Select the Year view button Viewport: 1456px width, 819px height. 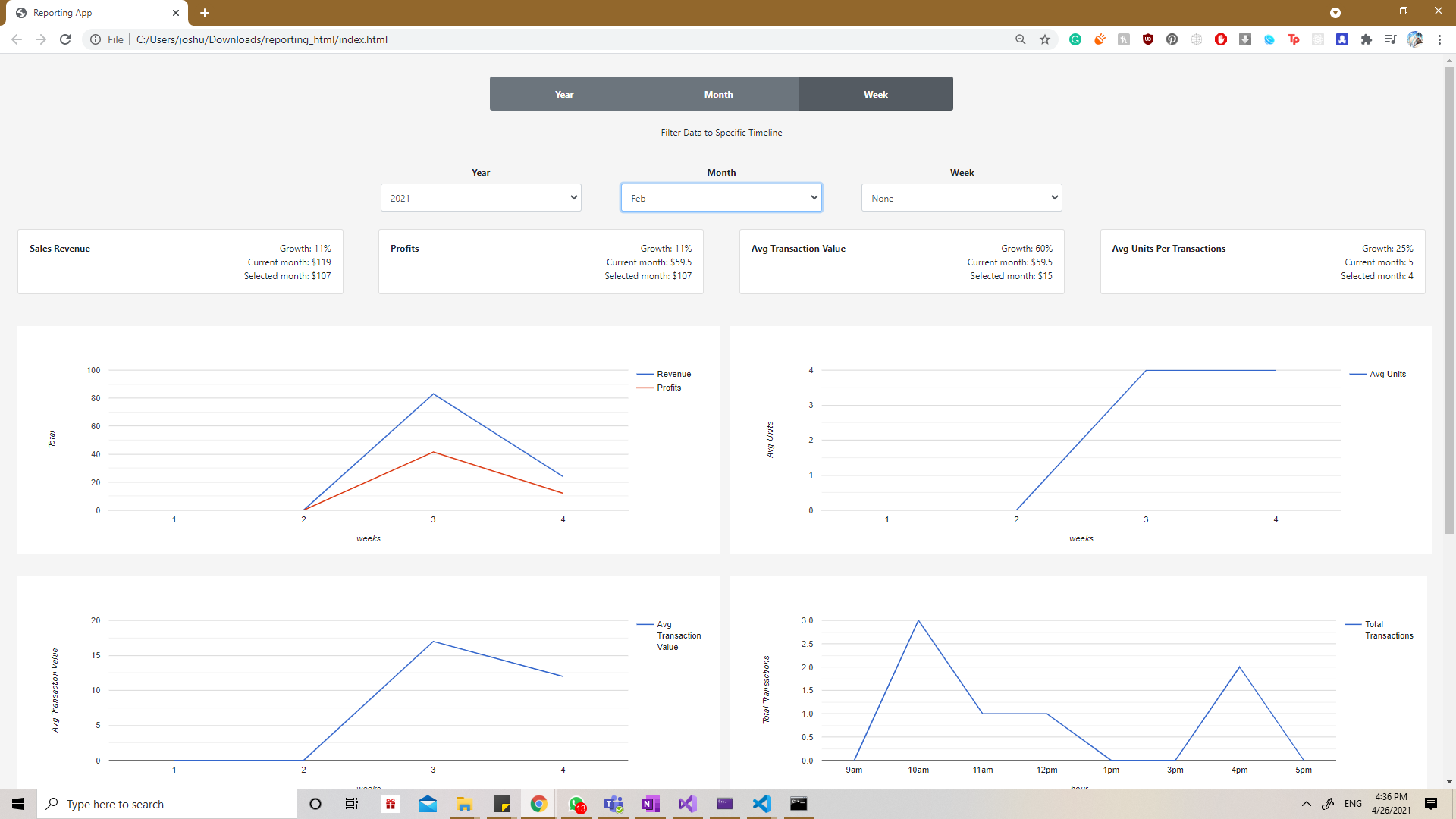564,93
